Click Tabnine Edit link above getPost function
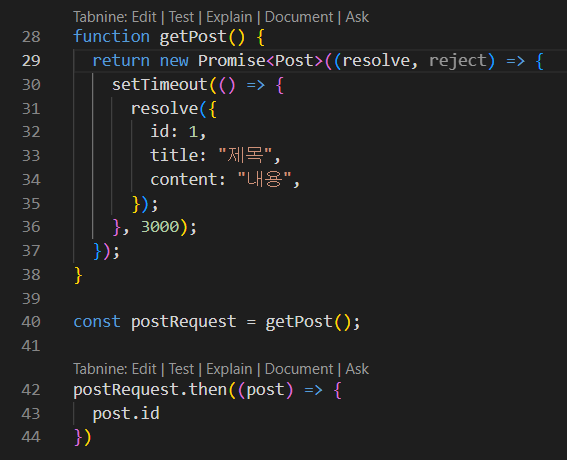This screenshot has width=567, height=460. pyautogui.click(x=144, y=17)
